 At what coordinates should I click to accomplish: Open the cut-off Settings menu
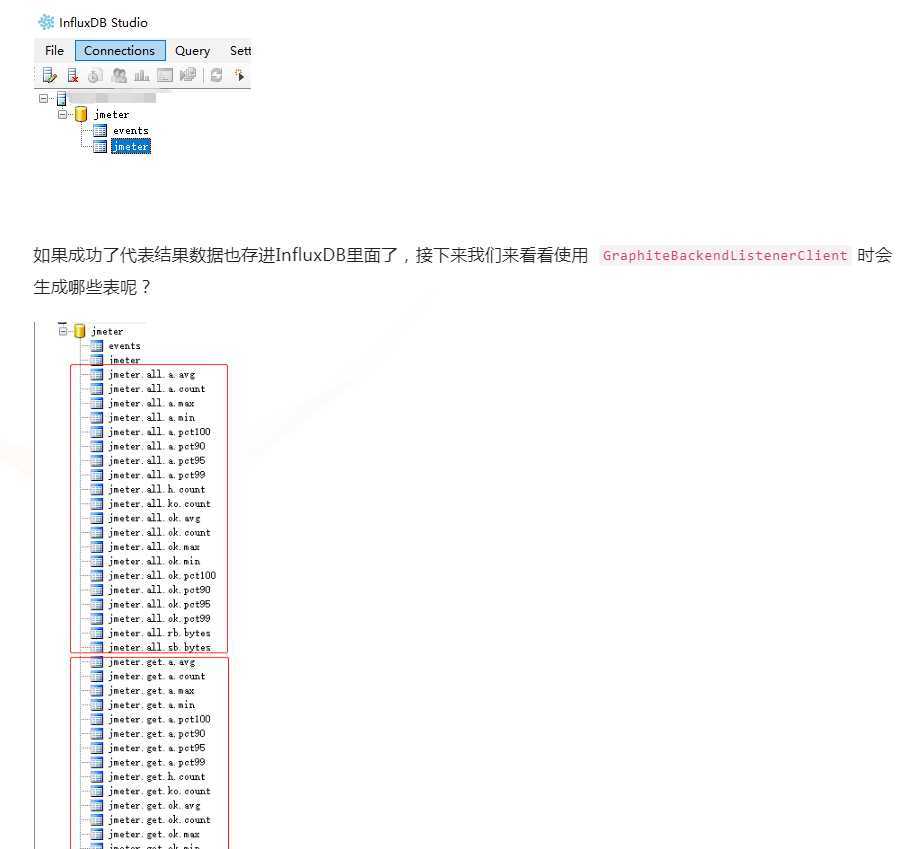pyautogui.click(x=240, y=51)
